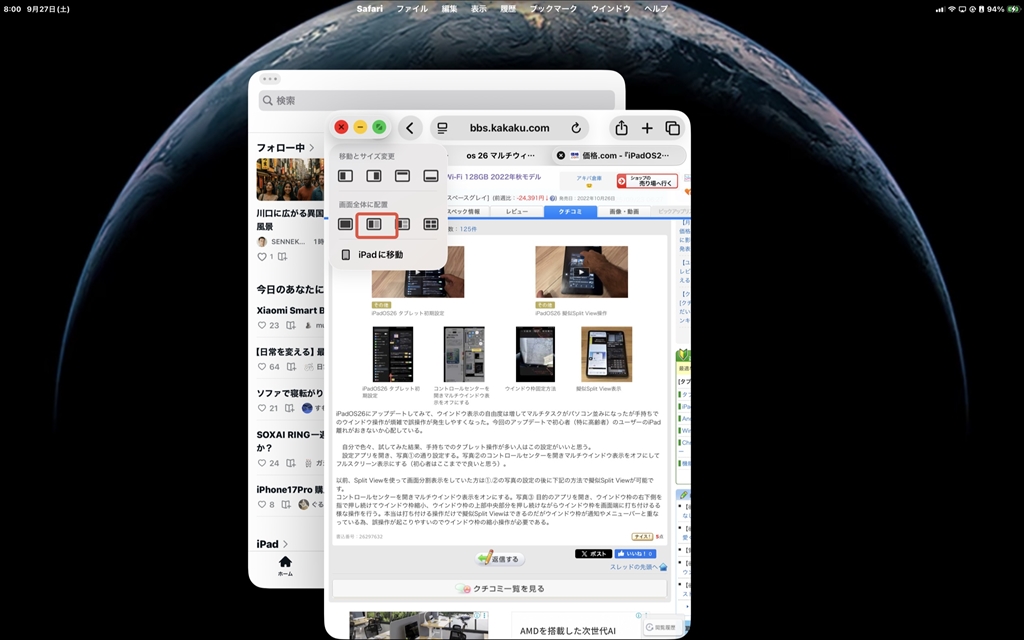The width and height of the screenshot is (1024, 640).
Task: Go to the ホーム tab in back window
Action: (285, 566)
